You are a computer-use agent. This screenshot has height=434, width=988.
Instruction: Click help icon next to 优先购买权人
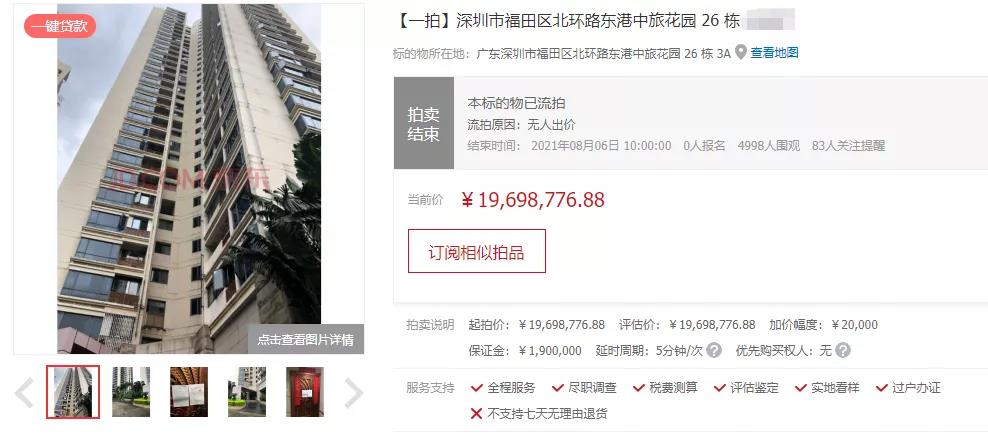pos(843,350)
